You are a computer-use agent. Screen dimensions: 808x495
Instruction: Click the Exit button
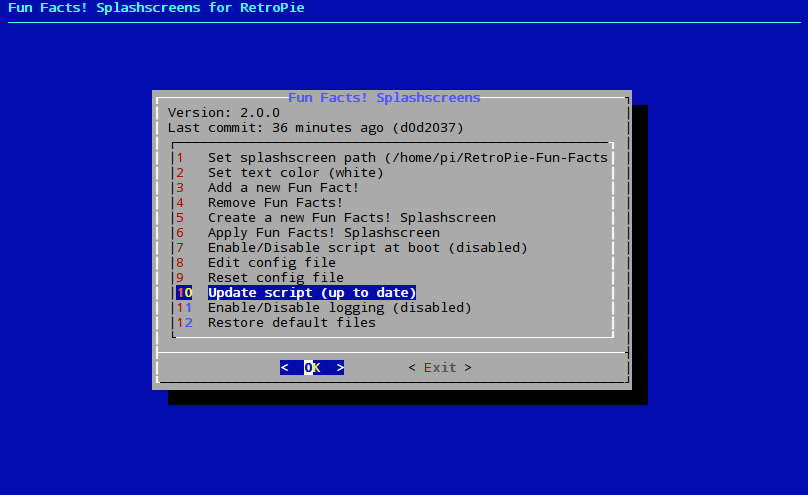440,367
